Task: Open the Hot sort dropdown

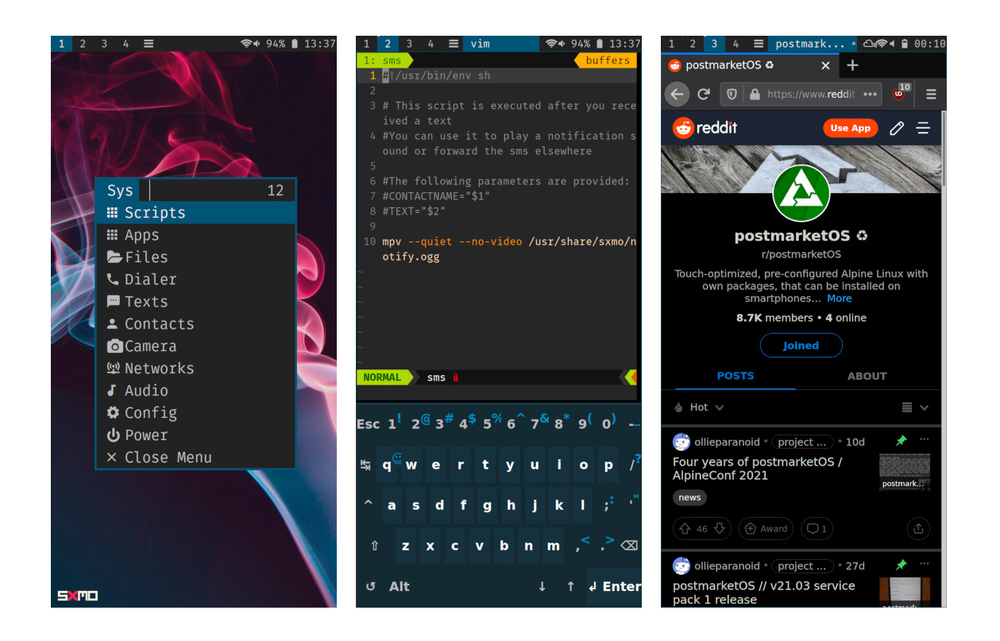Action: tap(700, 407)
